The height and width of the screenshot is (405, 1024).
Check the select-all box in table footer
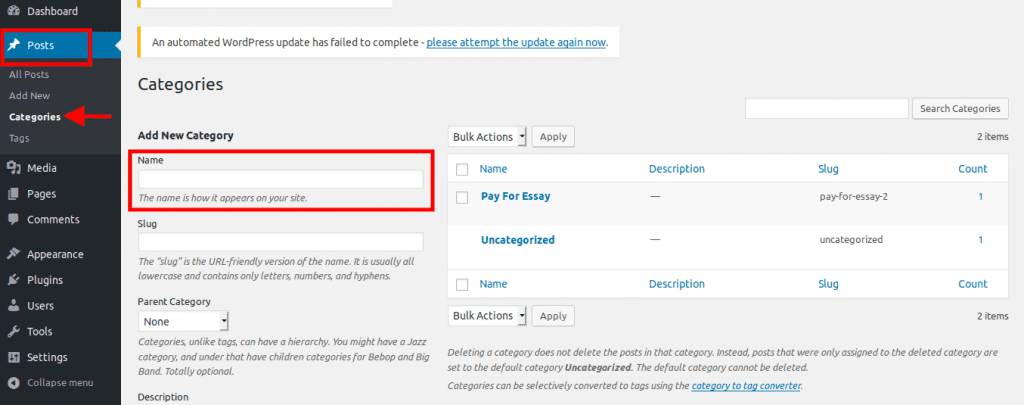[462, 285]
